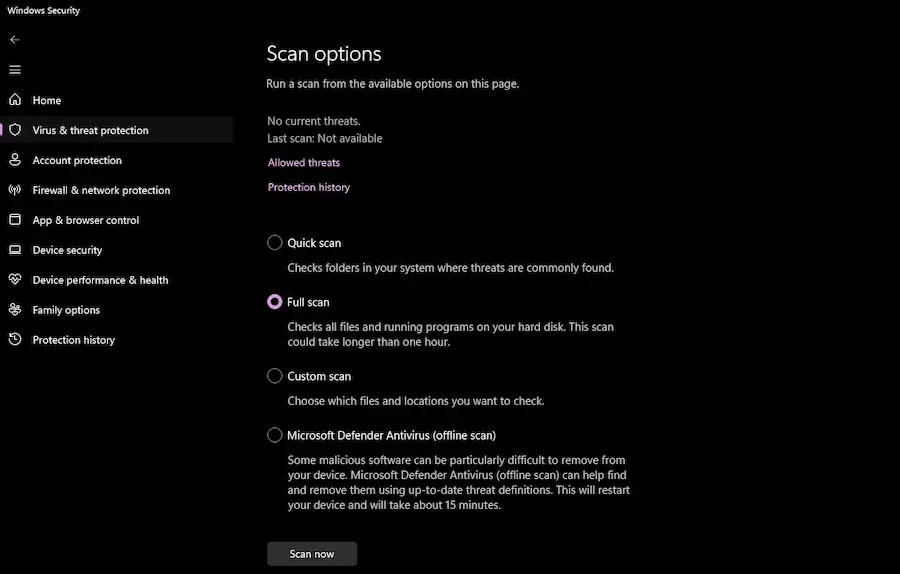Click the Account protection person icon
The height and width of the screenshot is (574, 900).
[15, 160]
